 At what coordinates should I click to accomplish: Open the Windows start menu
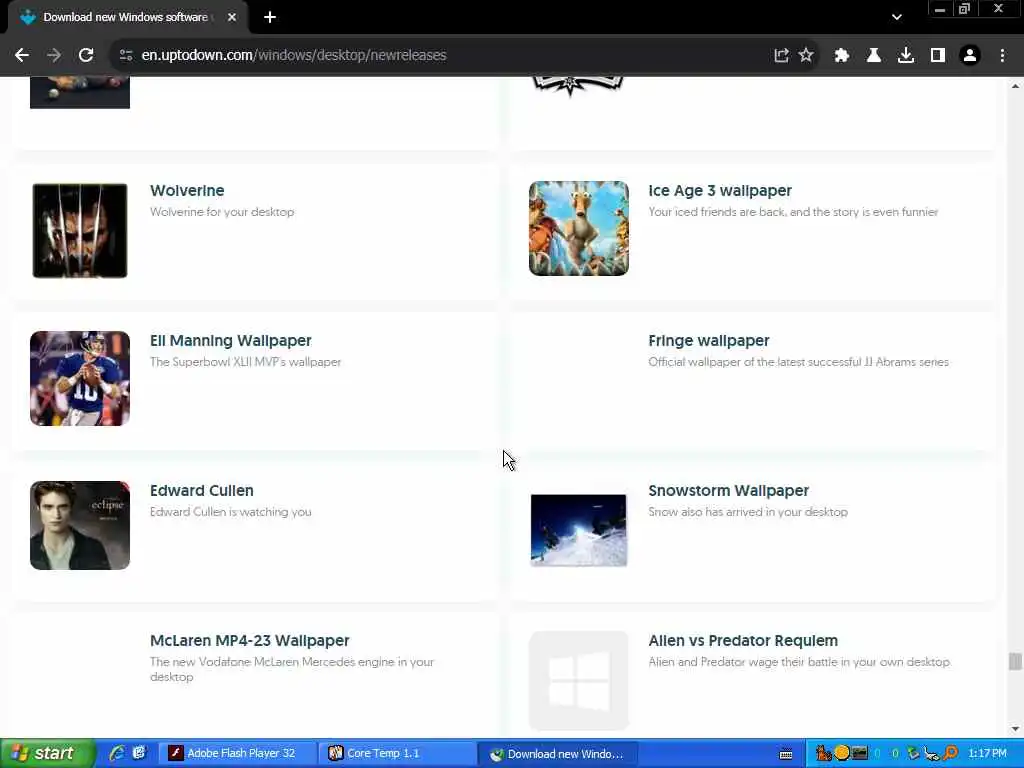pyautogui.click(x=48, y=754)
